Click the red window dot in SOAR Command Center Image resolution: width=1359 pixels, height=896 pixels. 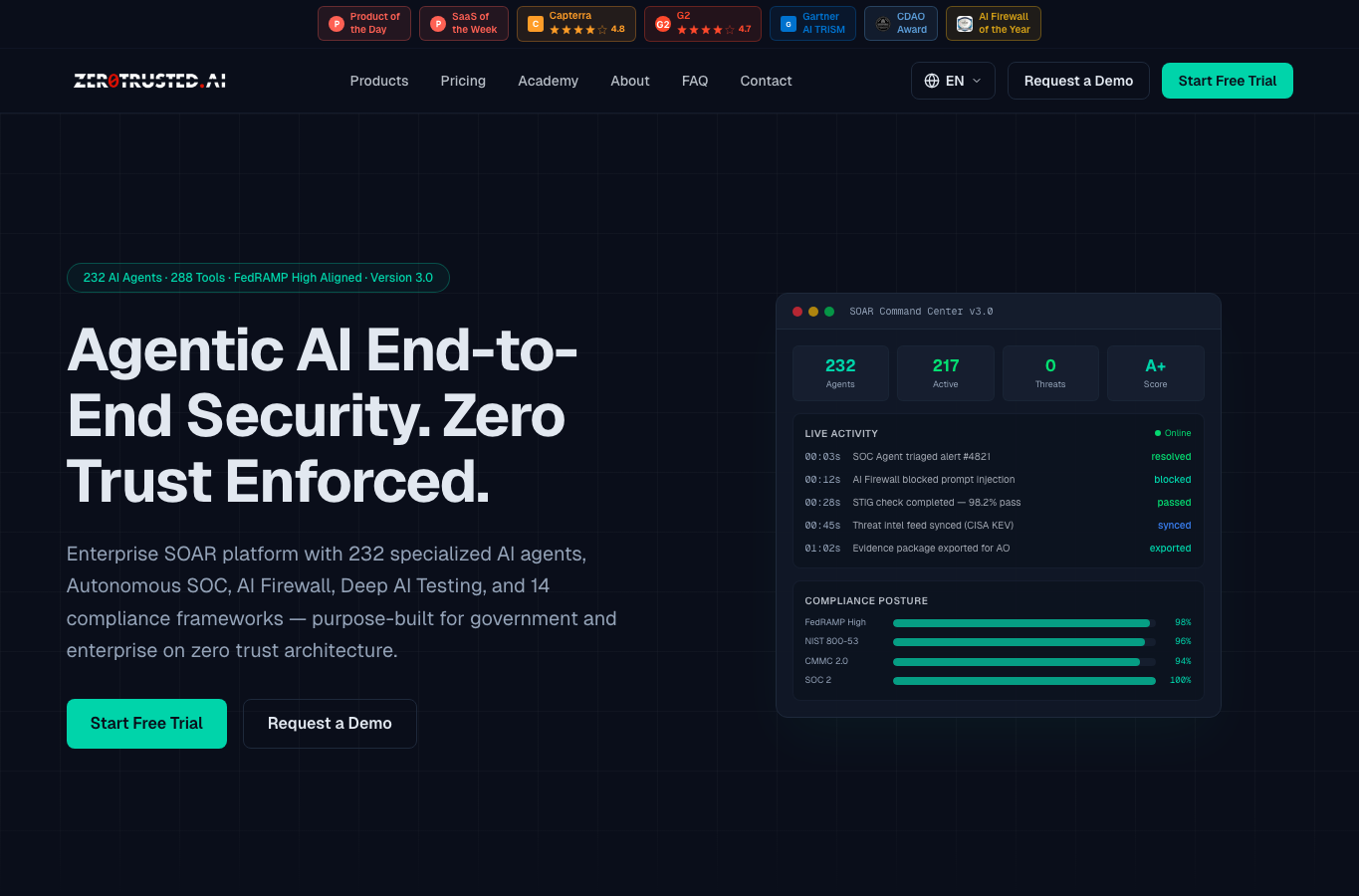(797, 312)
